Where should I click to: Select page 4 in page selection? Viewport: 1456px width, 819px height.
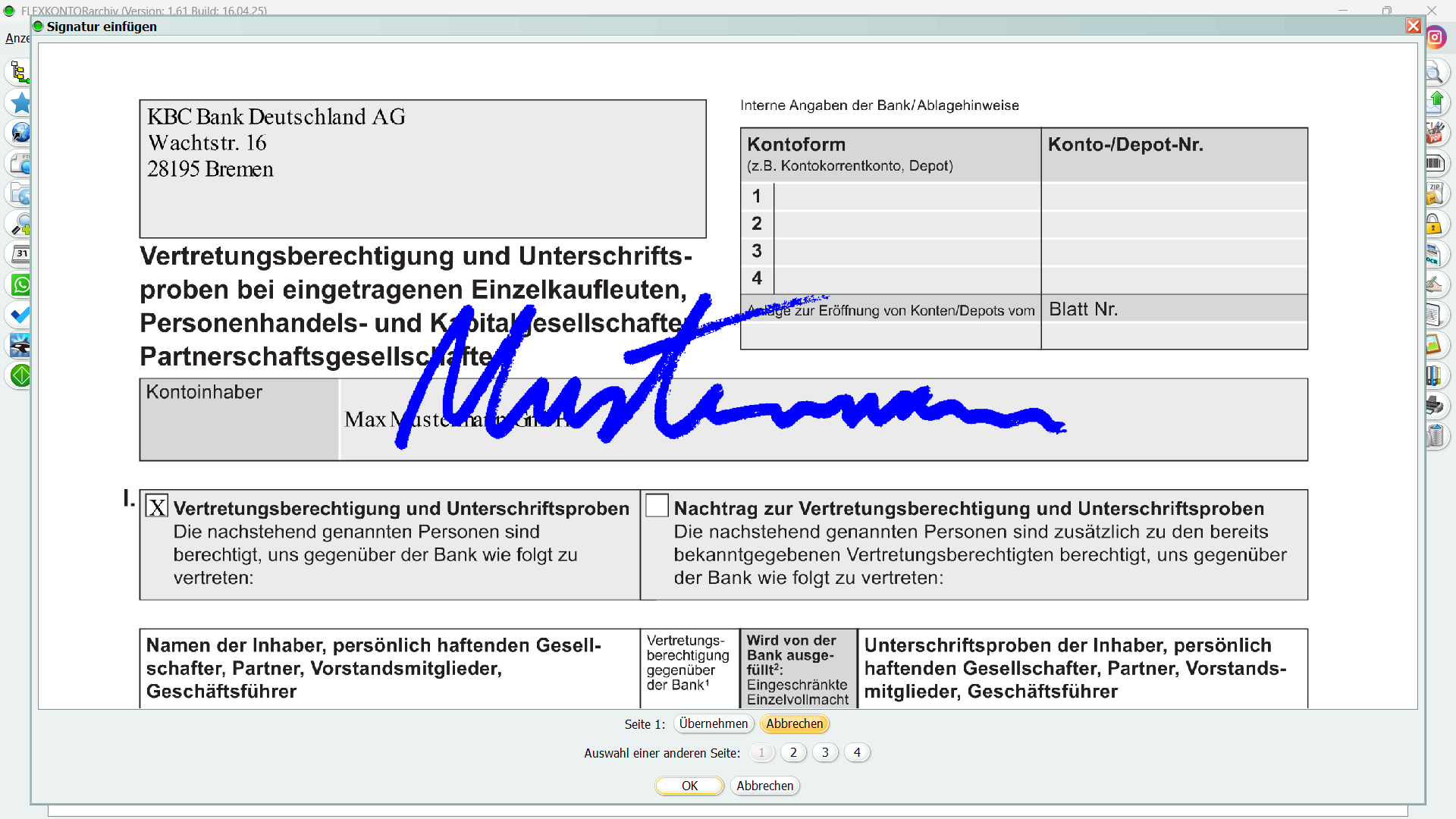tap(857, 752)
